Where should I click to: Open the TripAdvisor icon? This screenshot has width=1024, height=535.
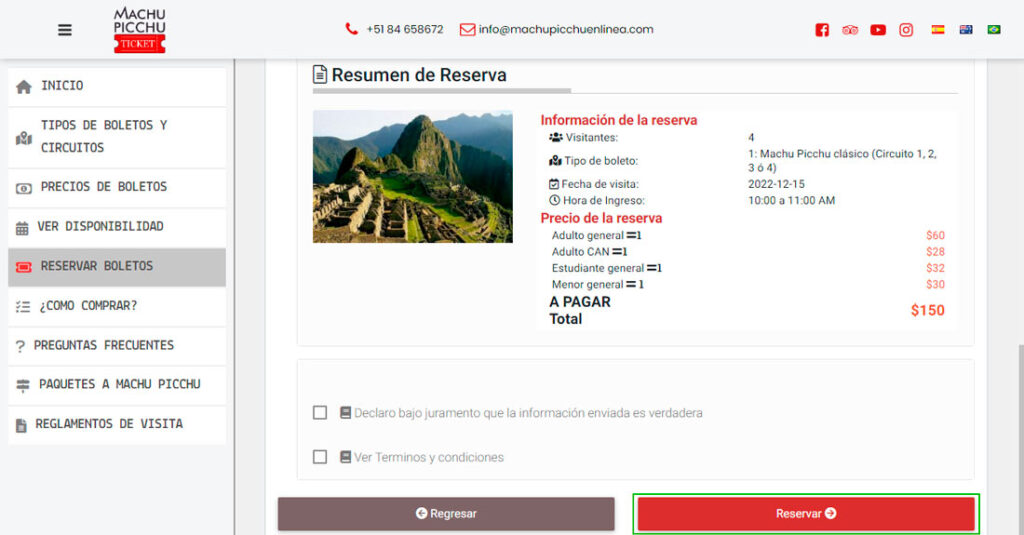850,30
